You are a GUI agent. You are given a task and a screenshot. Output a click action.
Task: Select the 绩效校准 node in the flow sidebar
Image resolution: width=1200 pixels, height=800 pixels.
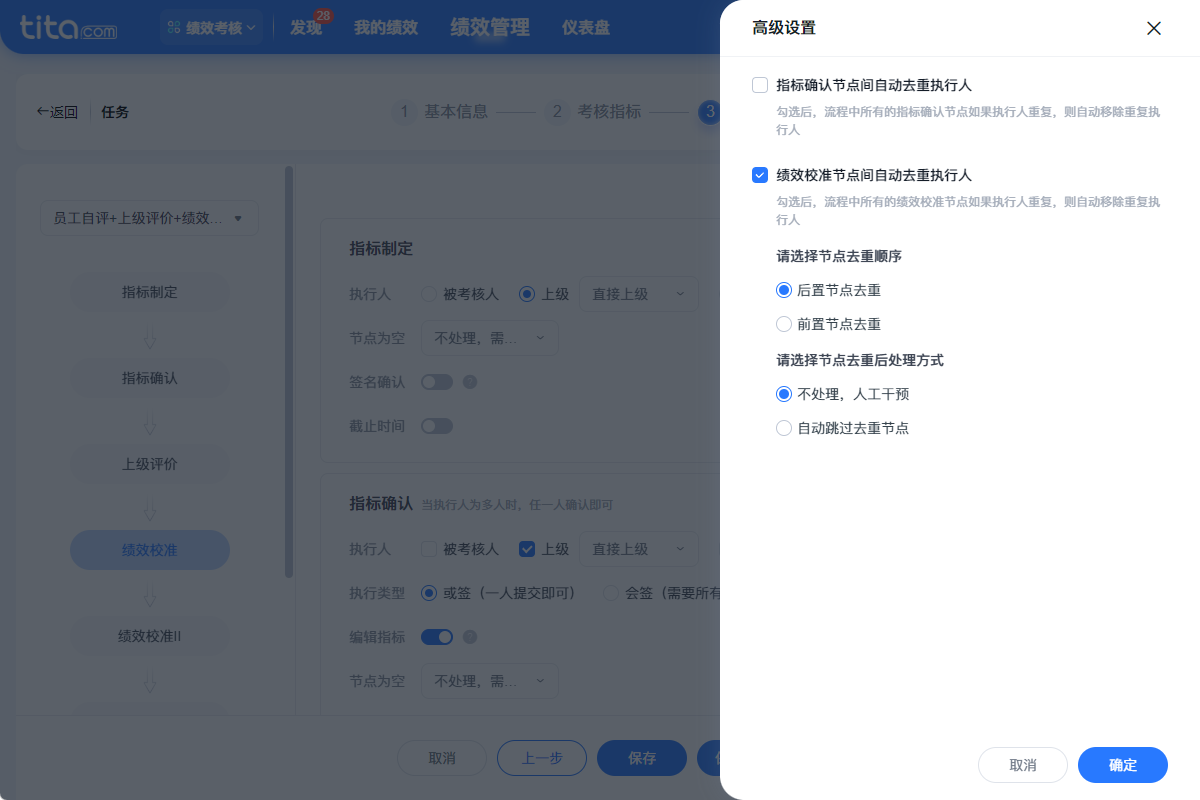coord(149,550)
